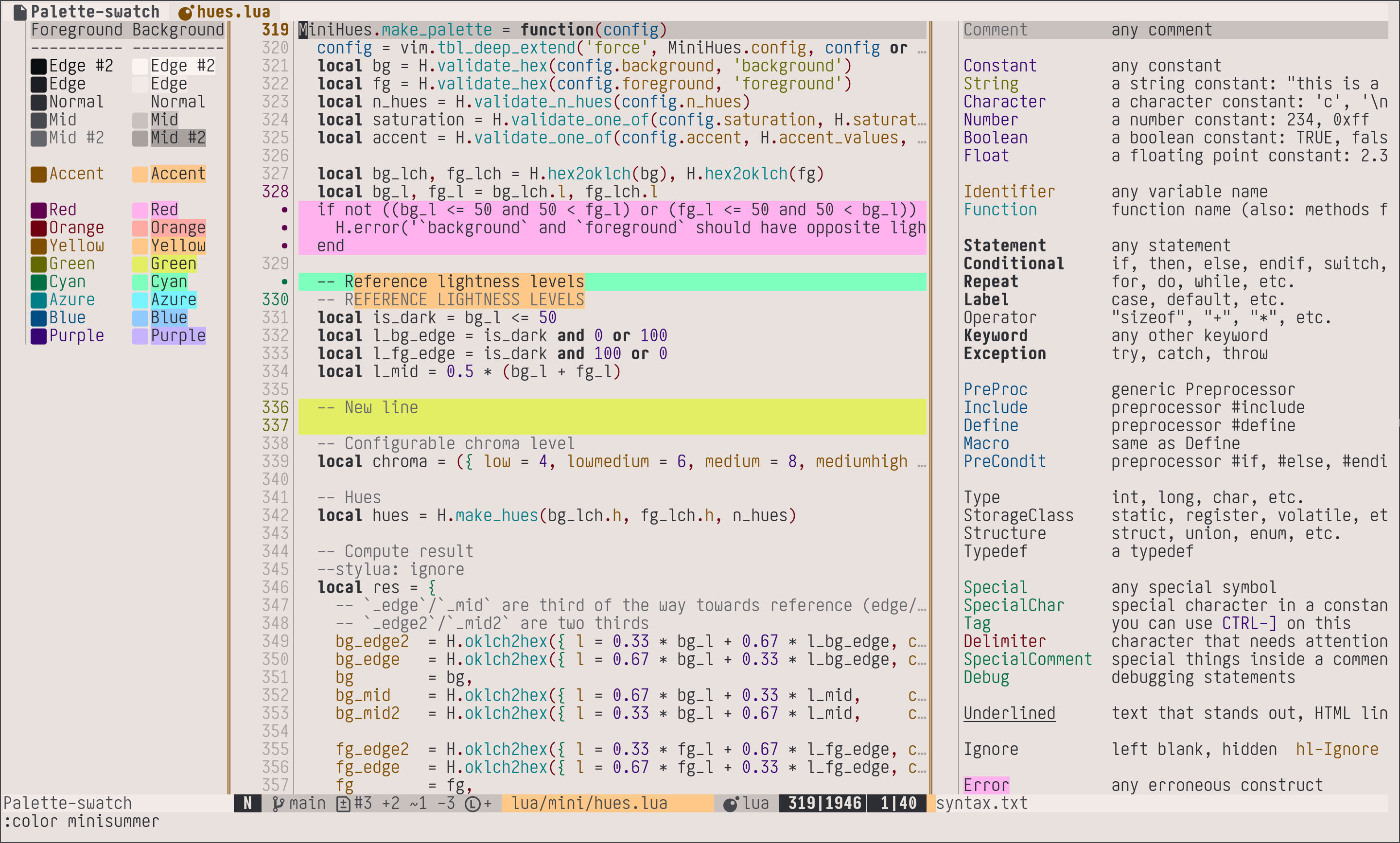Select the background Orange color swatch
This screenshot has width=1400, height=843.
point(140,228)
